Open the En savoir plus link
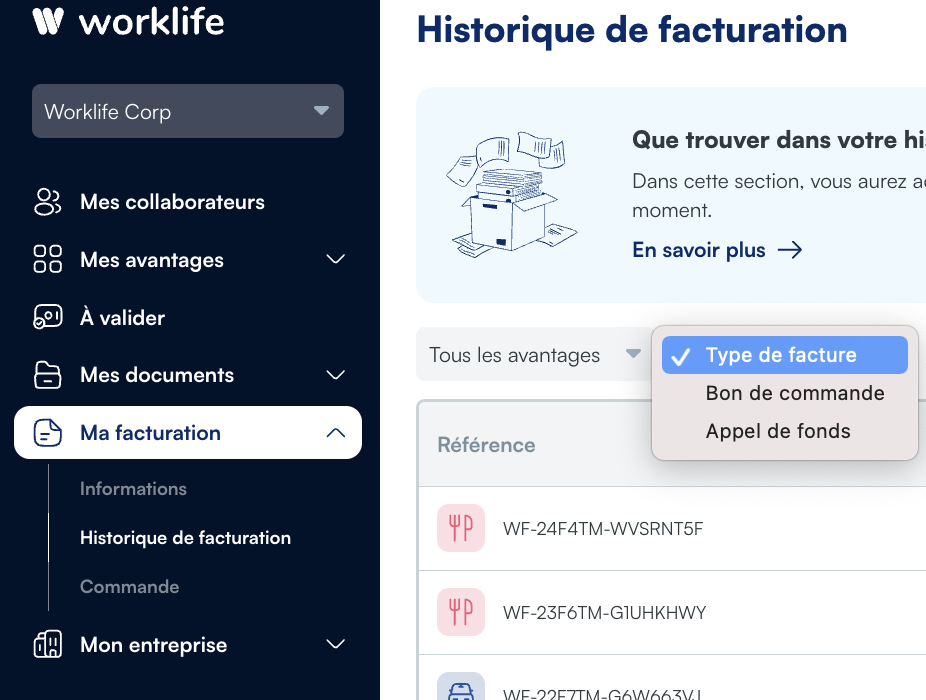The image size is (926, 700). coord(698,250)
